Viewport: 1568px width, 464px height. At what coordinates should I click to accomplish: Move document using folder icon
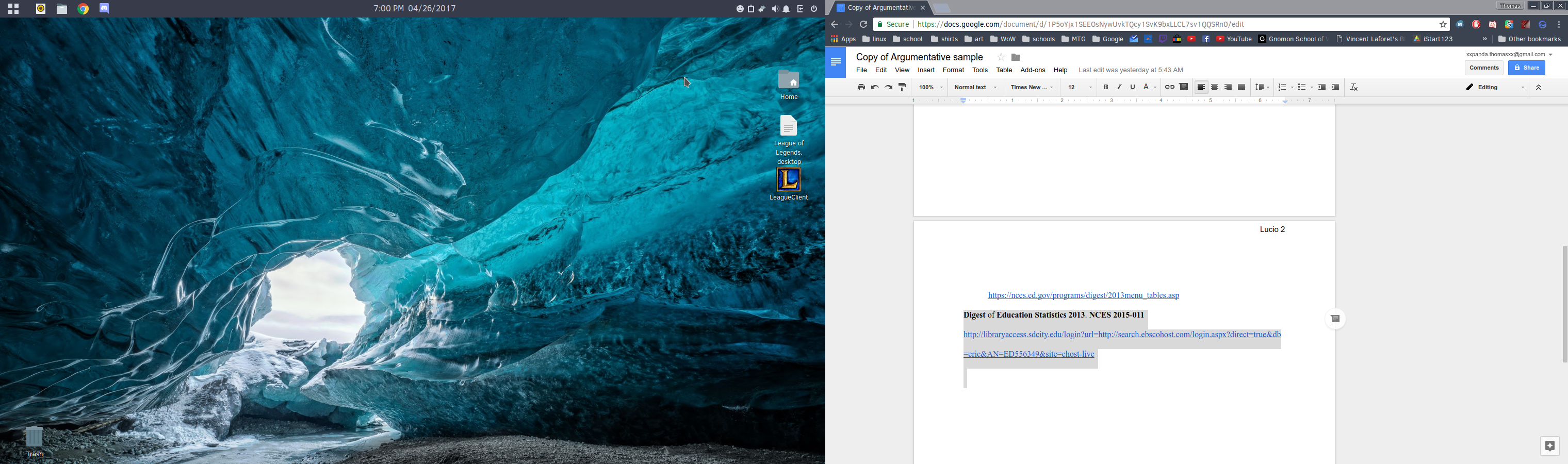1015,57
